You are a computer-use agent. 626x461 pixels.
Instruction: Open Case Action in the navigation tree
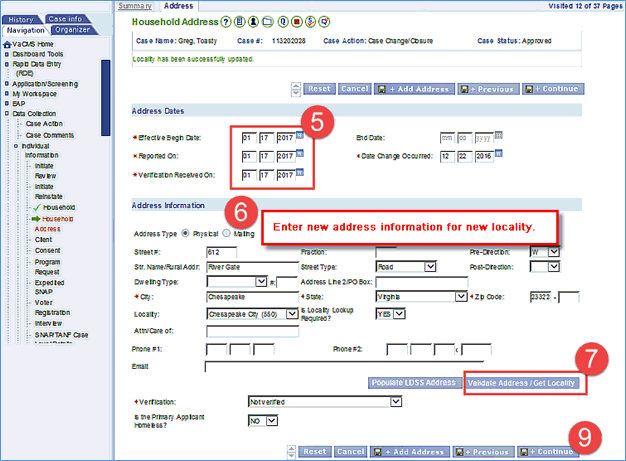pos(44,124)
